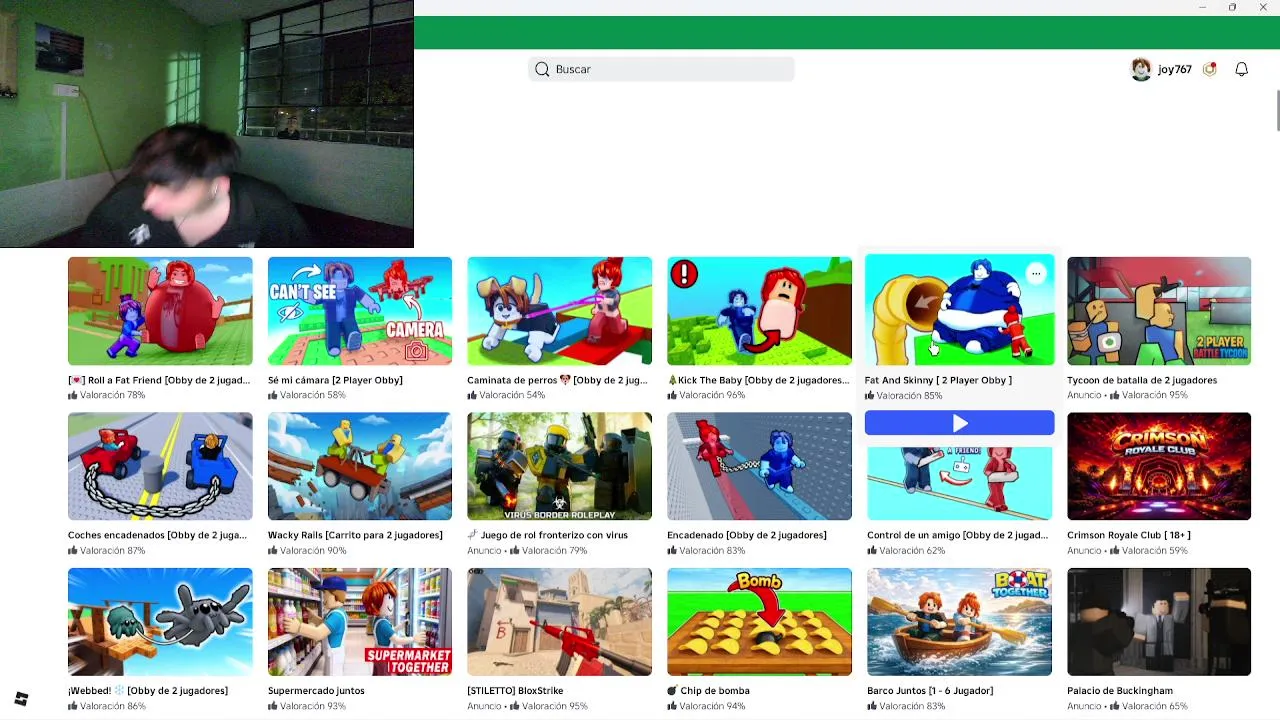Open Control de un amigo thumbnail
1280x720 pixels.
pyautogui.click(x=959, y=483)
